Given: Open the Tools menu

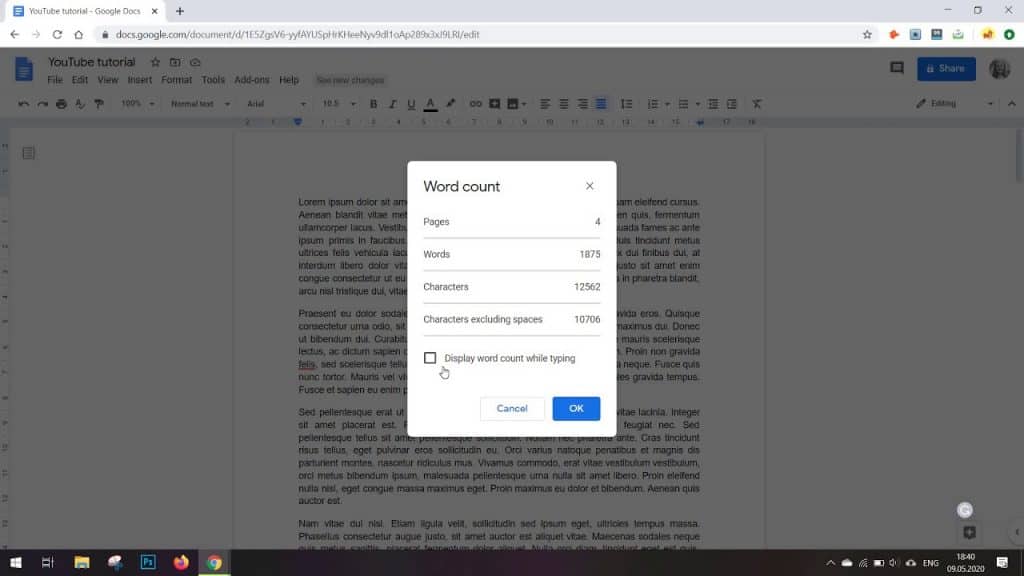Looking at the screenshot, I should [213, 80].
